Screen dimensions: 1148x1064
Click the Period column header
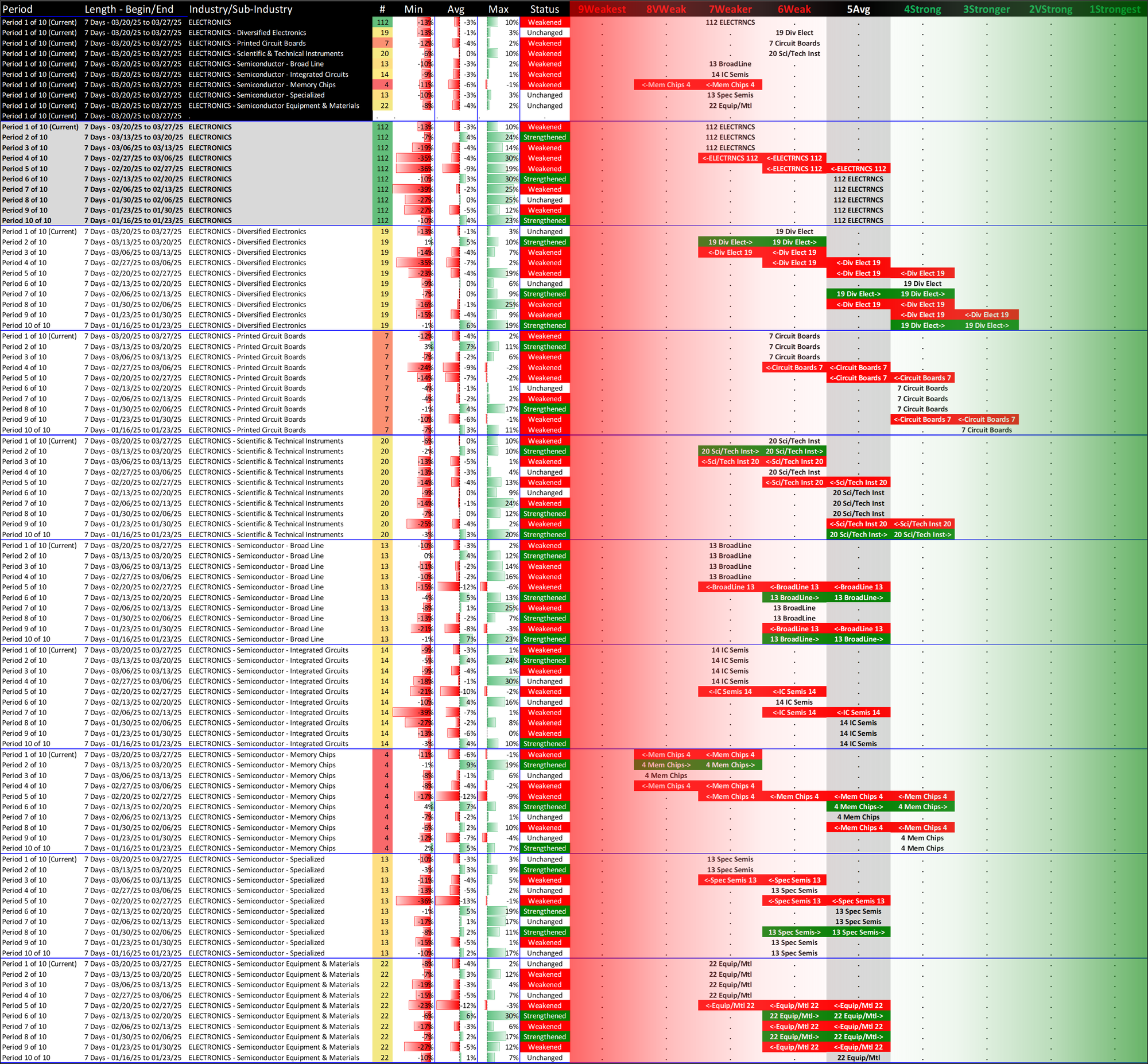[x=17, y=9]
